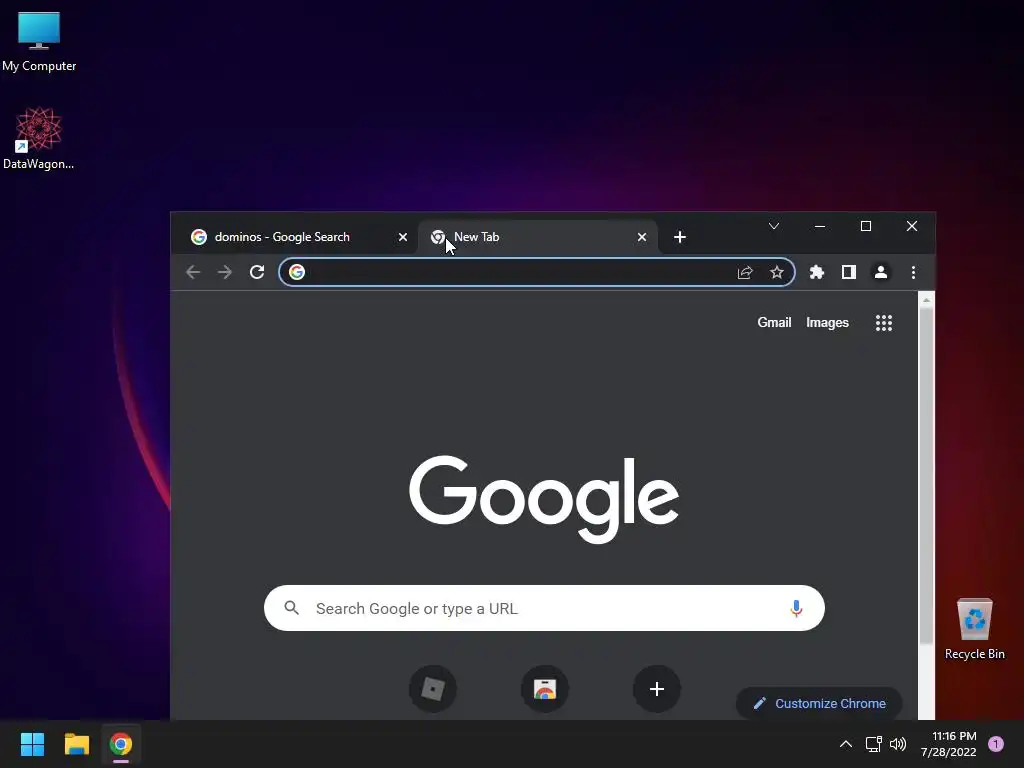Open the Google apps grid
The height and width of the screenshot is (768, 1024).
coord(884,323)
